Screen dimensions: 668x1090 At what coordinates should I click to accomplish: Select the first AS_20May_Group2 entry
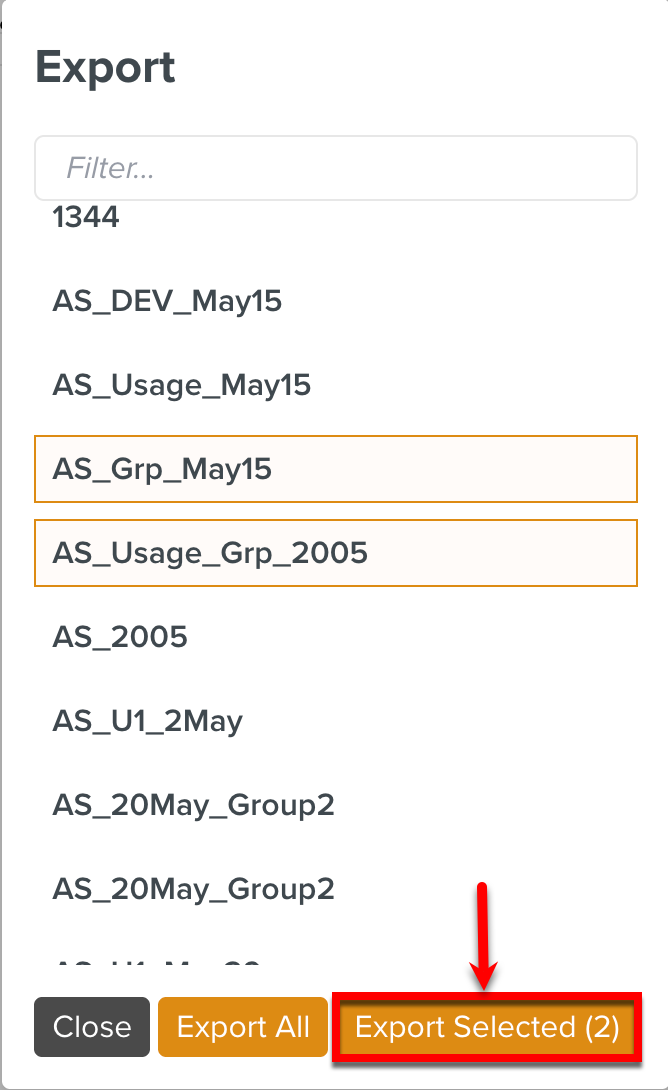[193, 805]
